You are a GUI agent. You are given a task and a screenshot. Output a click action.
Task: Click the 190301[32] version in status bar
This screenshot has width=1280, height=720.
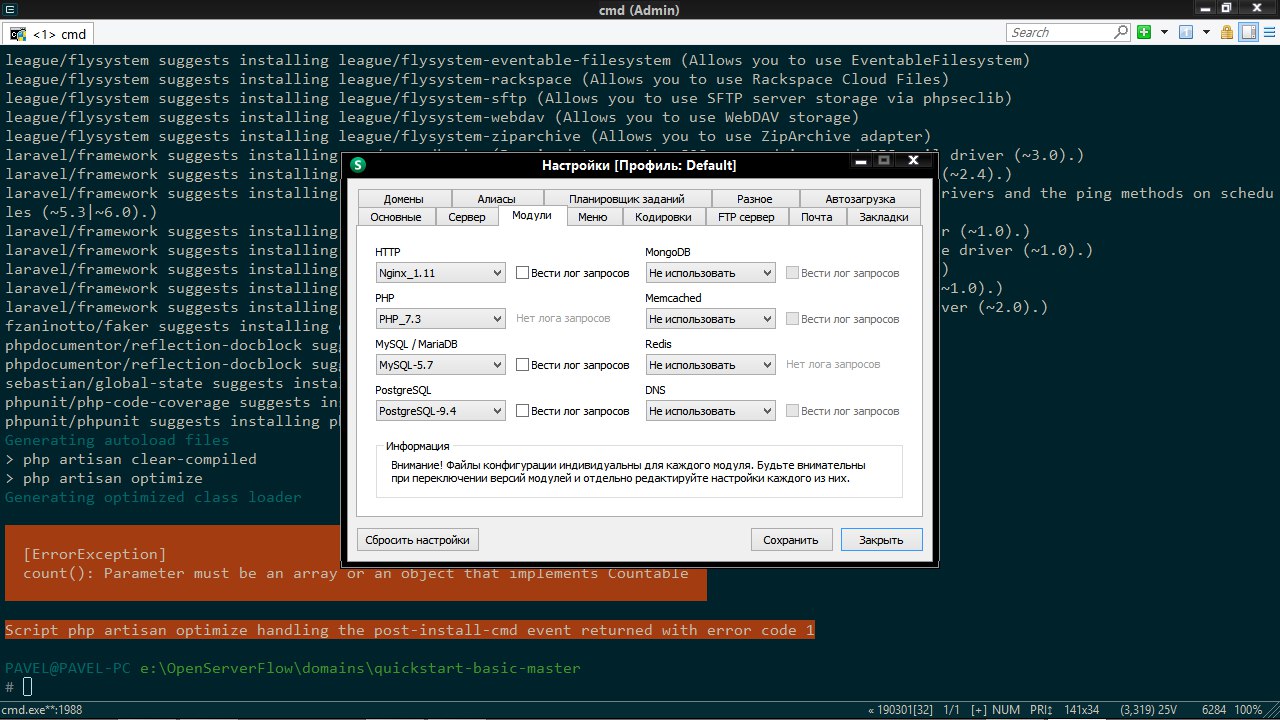click(x=900, y=710)
